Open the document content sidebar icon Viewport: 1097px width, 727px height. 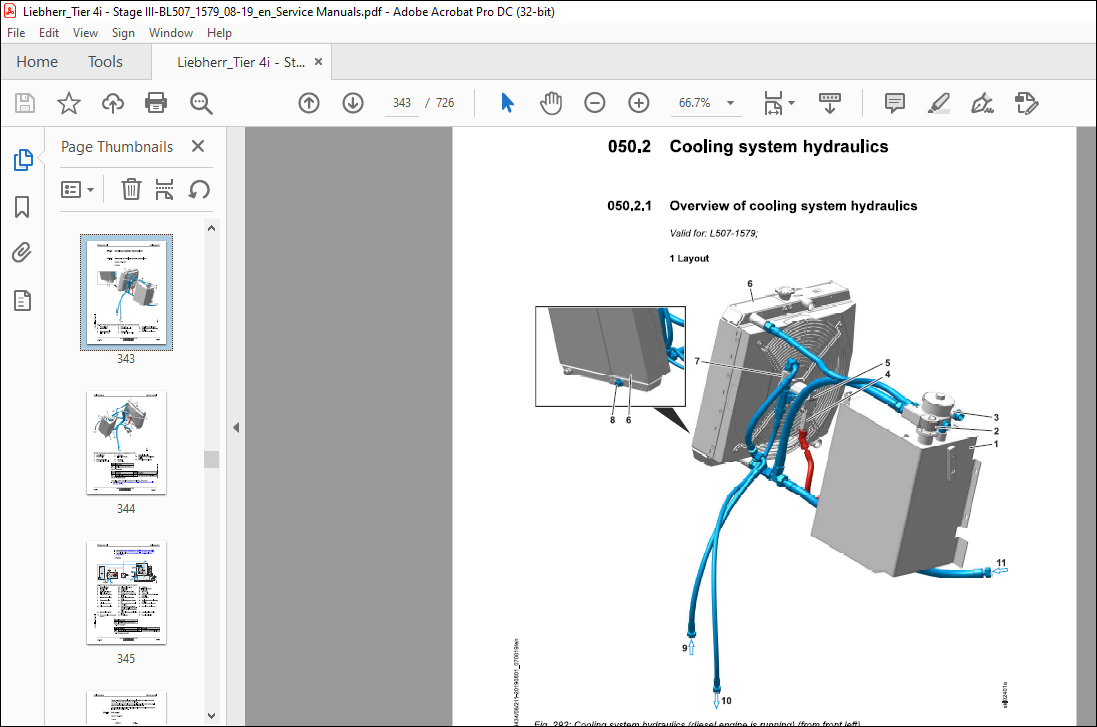[22, 301]
